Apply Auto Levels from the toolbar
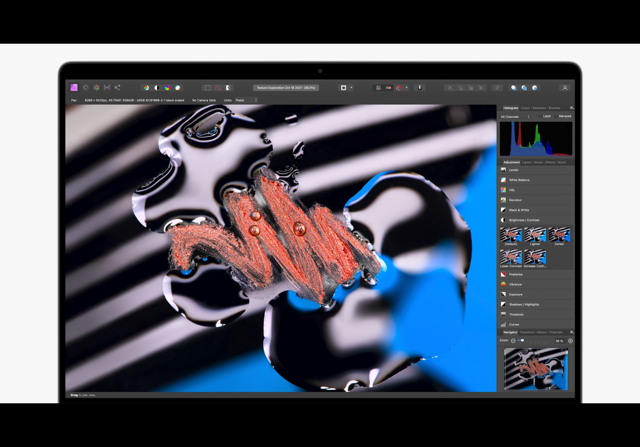 point(146,88)
